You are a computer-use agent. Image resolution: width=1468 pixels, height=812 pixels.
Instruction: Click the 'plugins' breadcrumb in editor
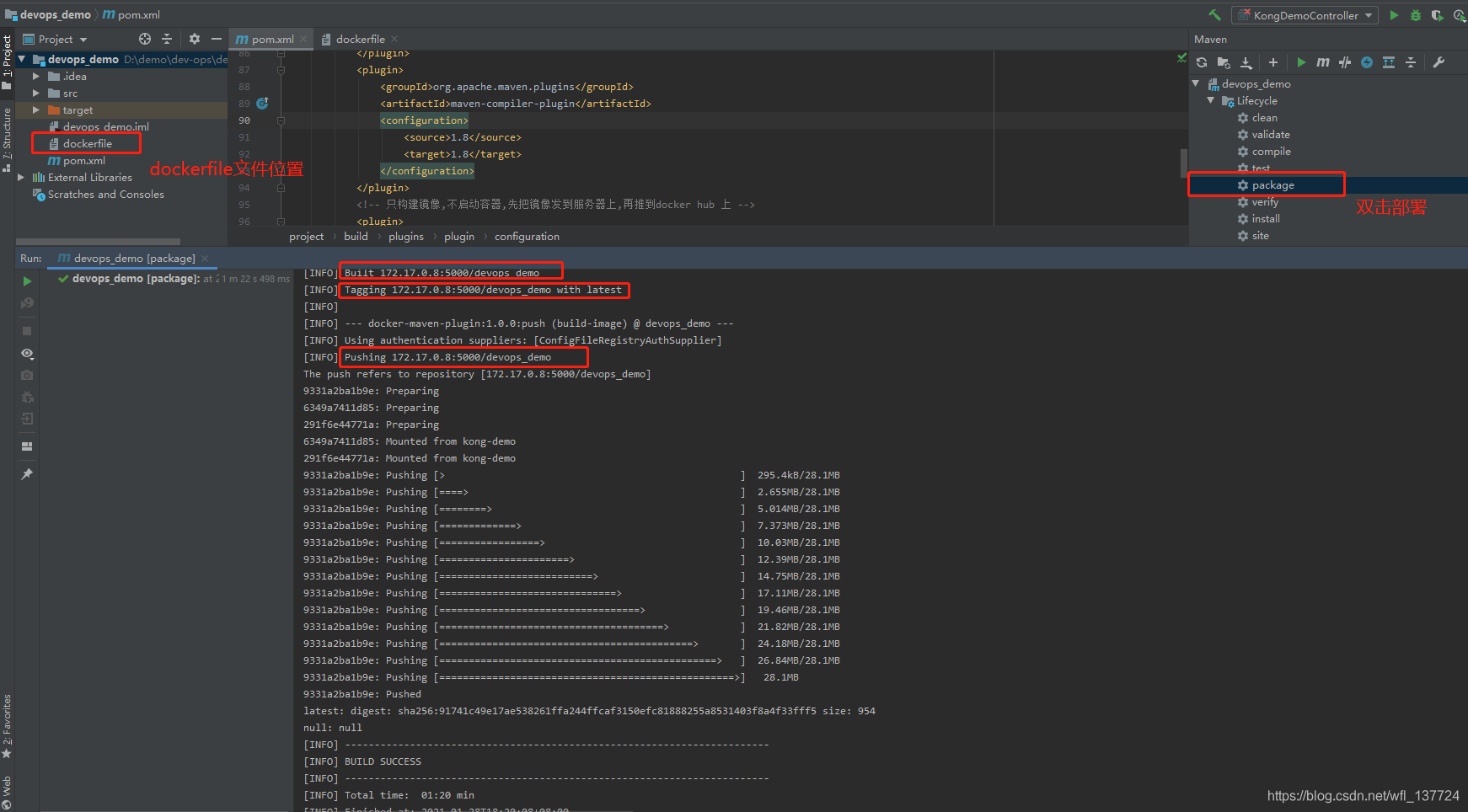coord(406,236)
